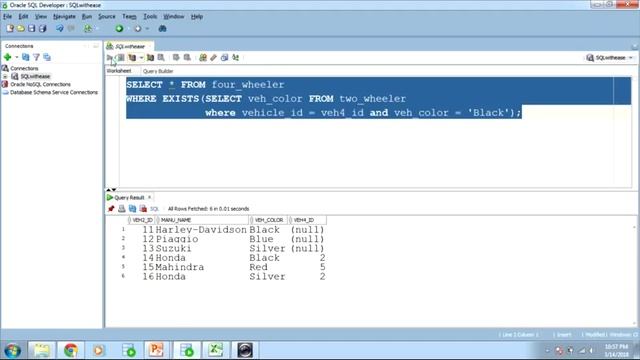Switch to the Worksheet tab
This screenshot has width=640, height=360.
pos(119,71)
